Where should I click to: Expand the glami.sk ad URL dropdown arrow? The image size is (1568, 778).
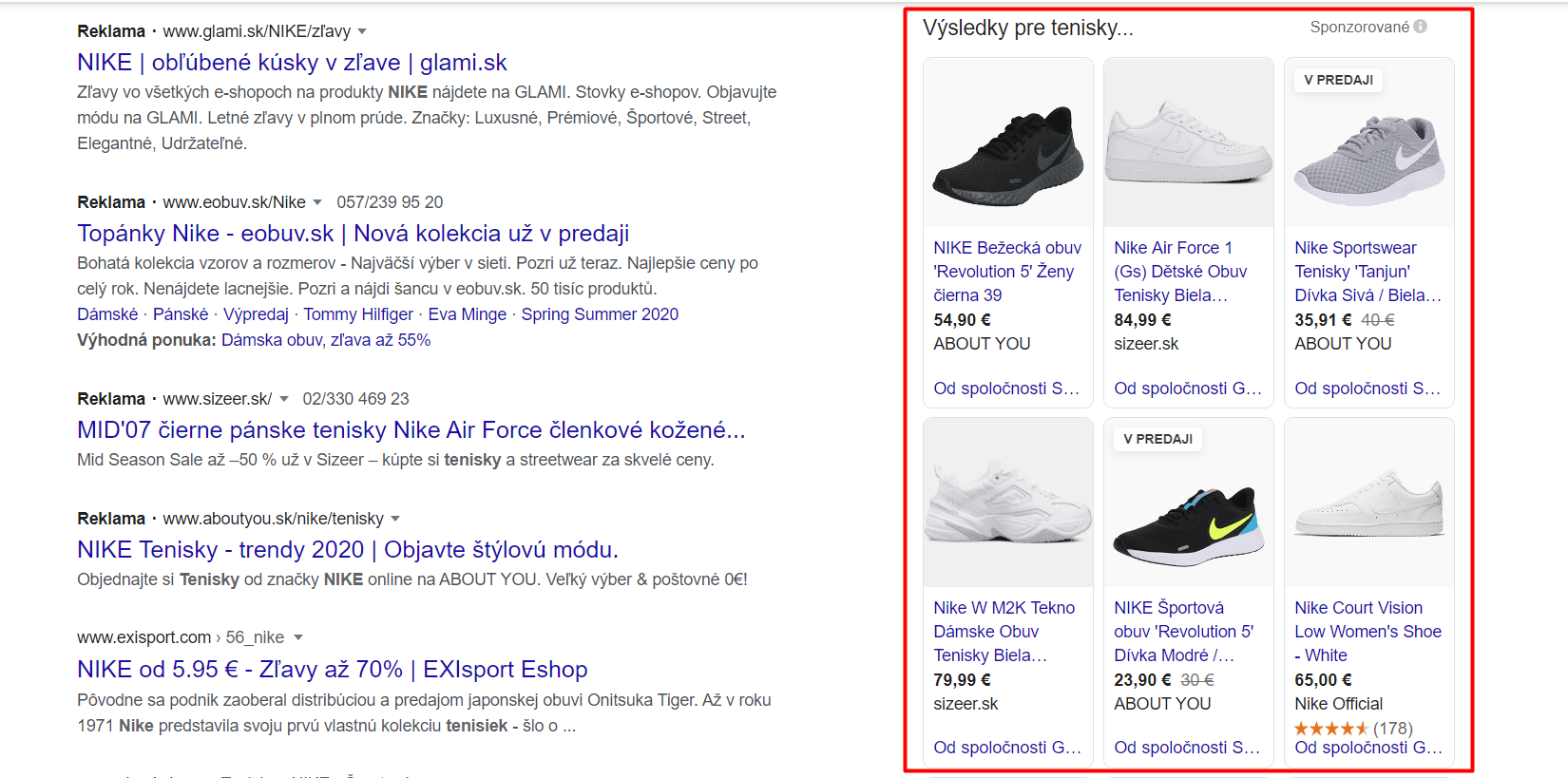[x=362, y=32]
